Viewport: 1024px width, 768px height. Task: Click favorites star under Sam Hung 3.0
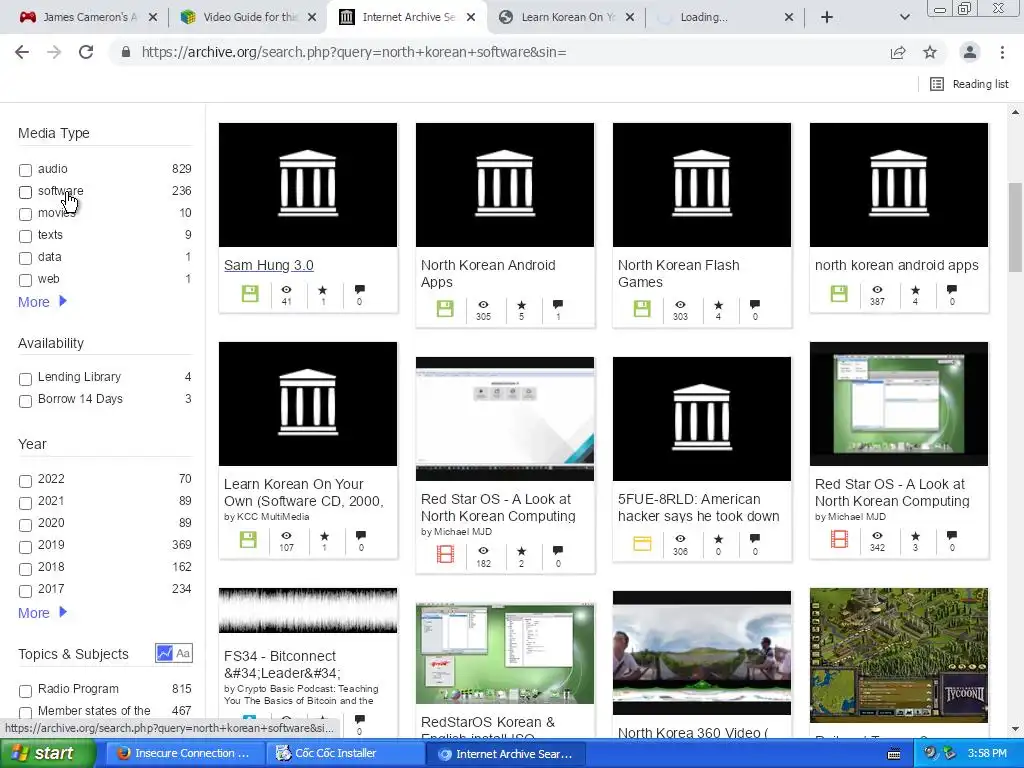pos(323,290)
